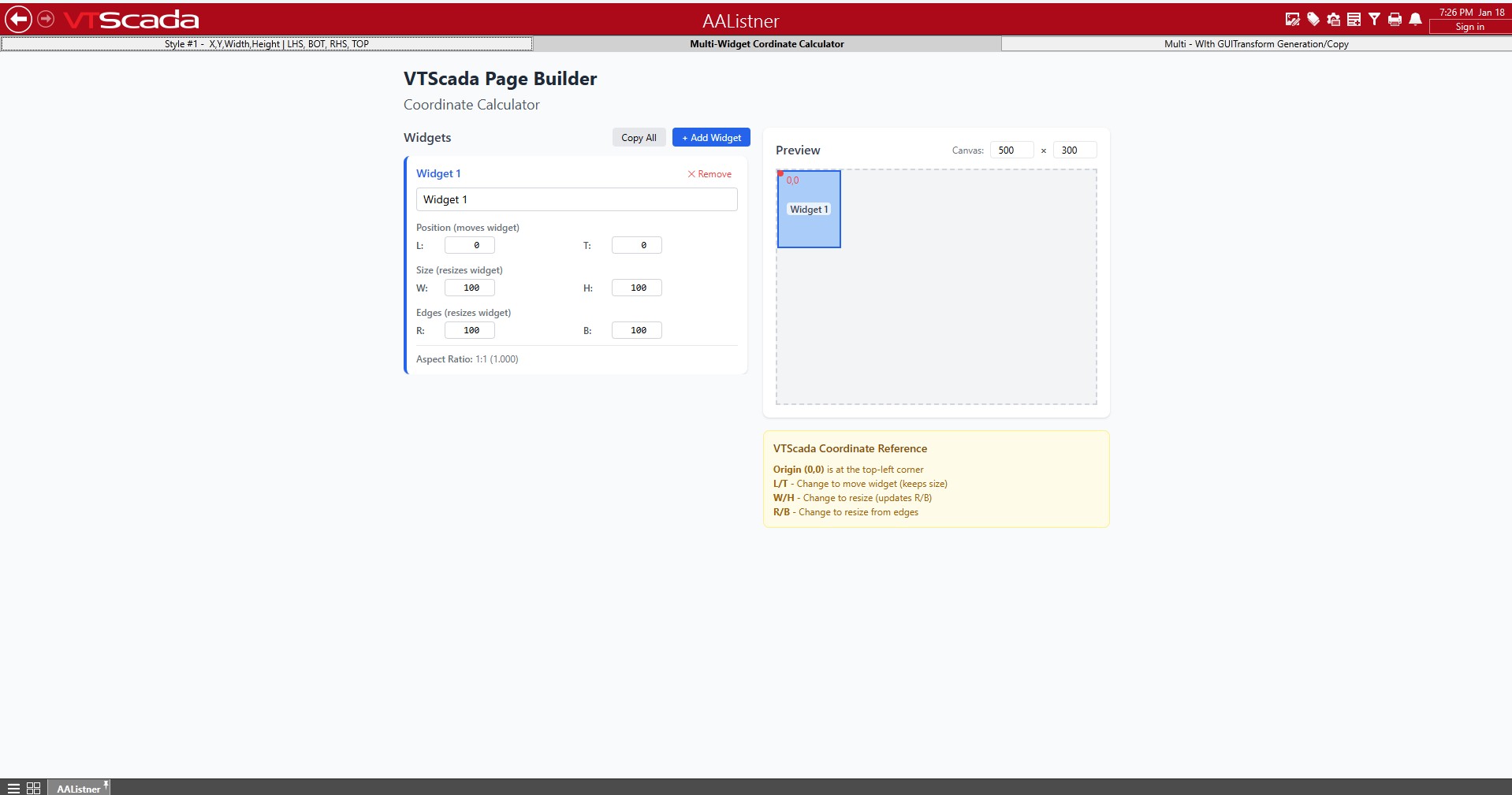
Task: Click the back navigation arrow
Action: [18, 19]
